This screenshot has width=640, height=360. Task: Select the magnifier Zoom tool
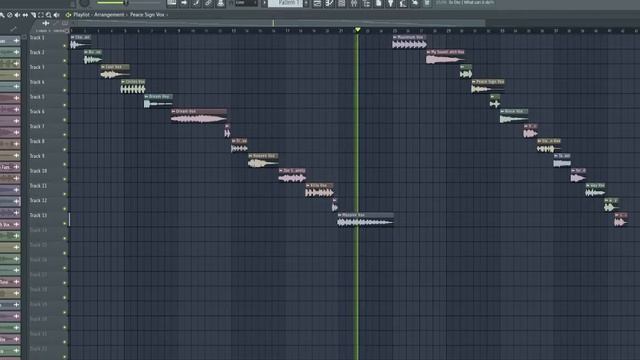point(49,15)
